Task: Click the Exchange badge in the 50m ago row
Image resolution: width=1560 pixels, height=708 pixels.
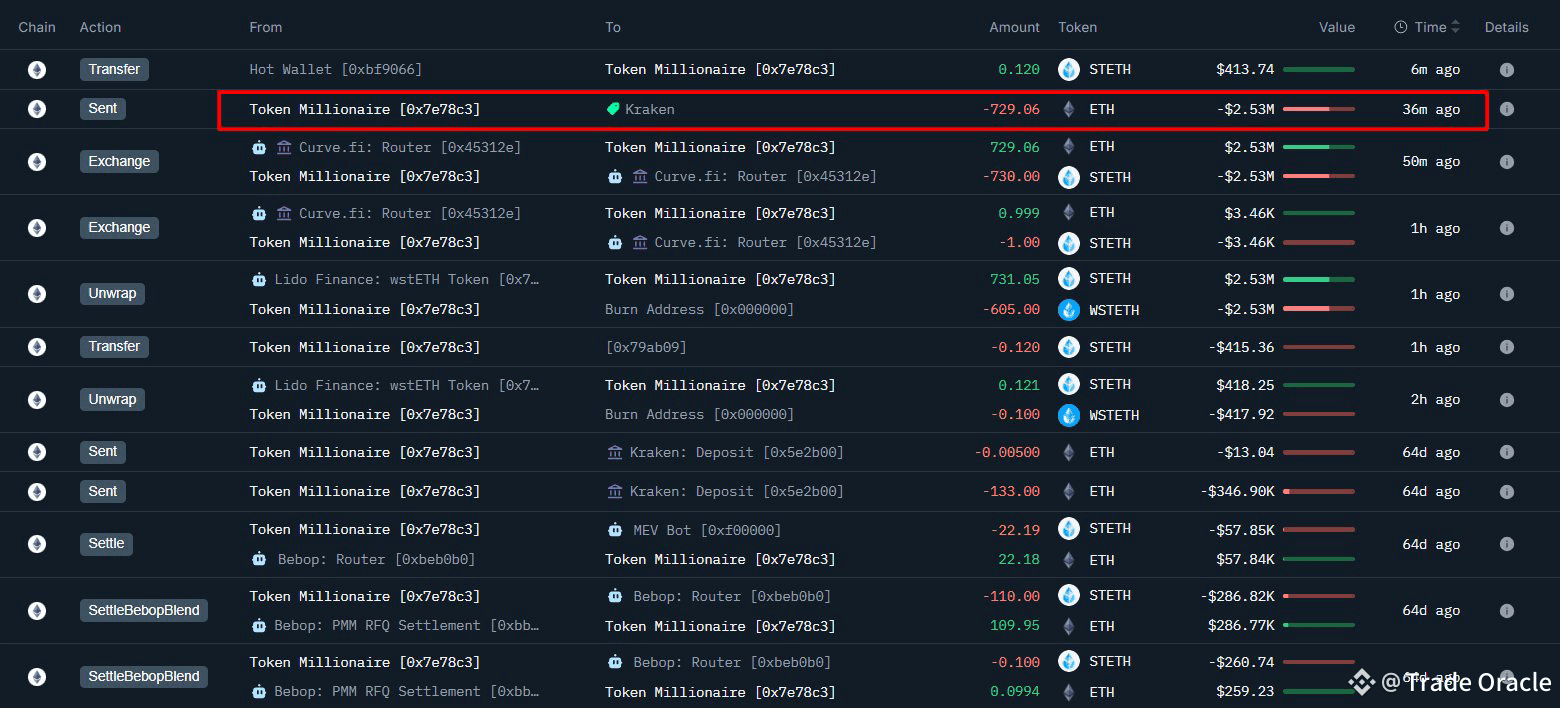Action: point(119,162)
